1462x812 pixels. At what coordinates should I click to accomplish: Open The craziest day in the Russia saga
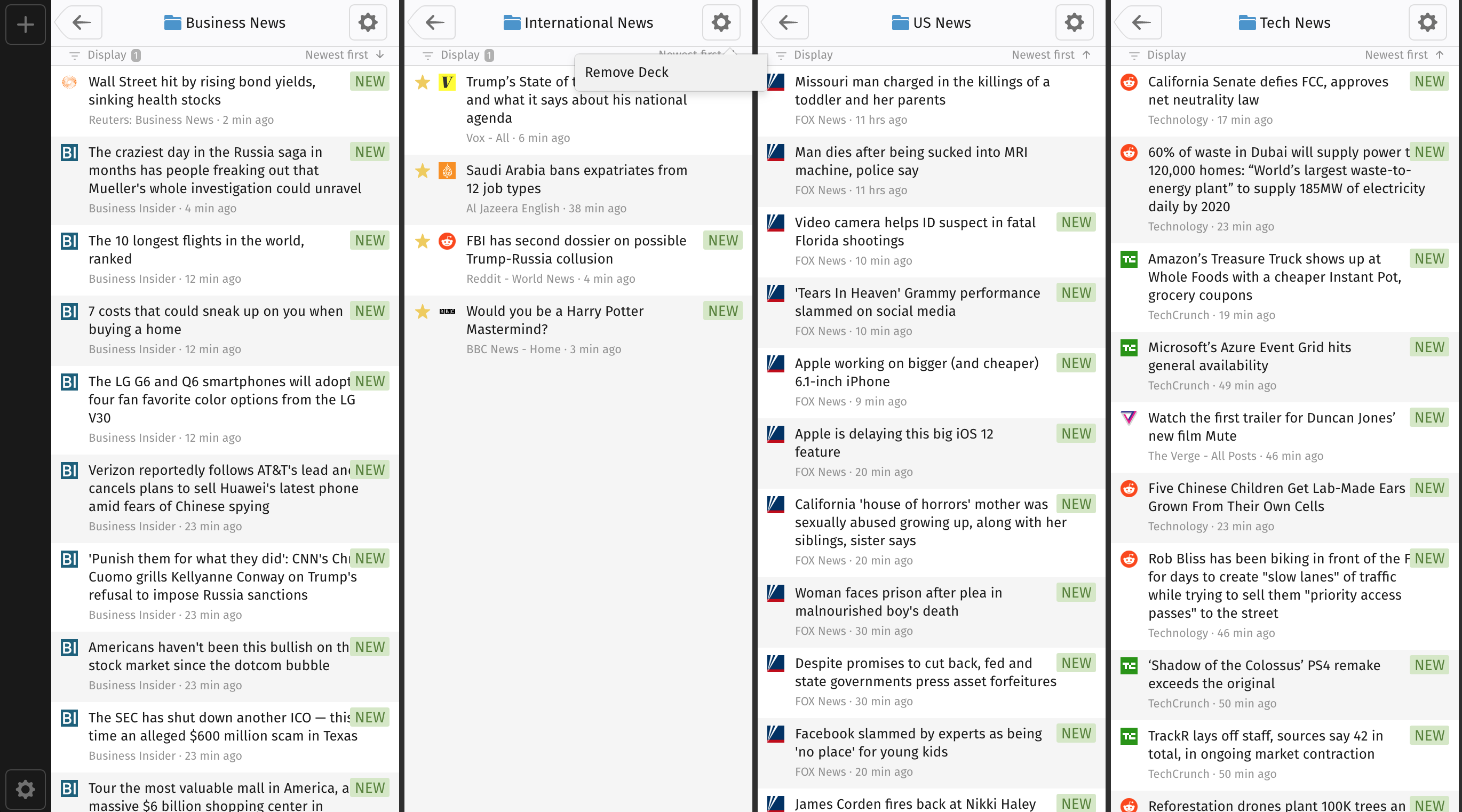pyautogui.click(x=225, y=180)
